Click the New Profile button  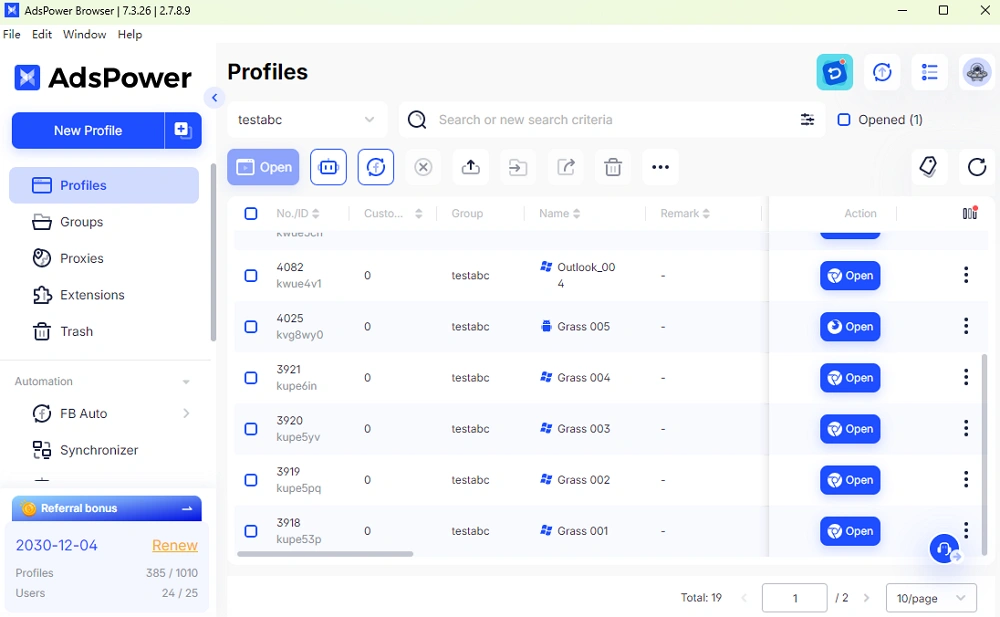tap(88, 131)
